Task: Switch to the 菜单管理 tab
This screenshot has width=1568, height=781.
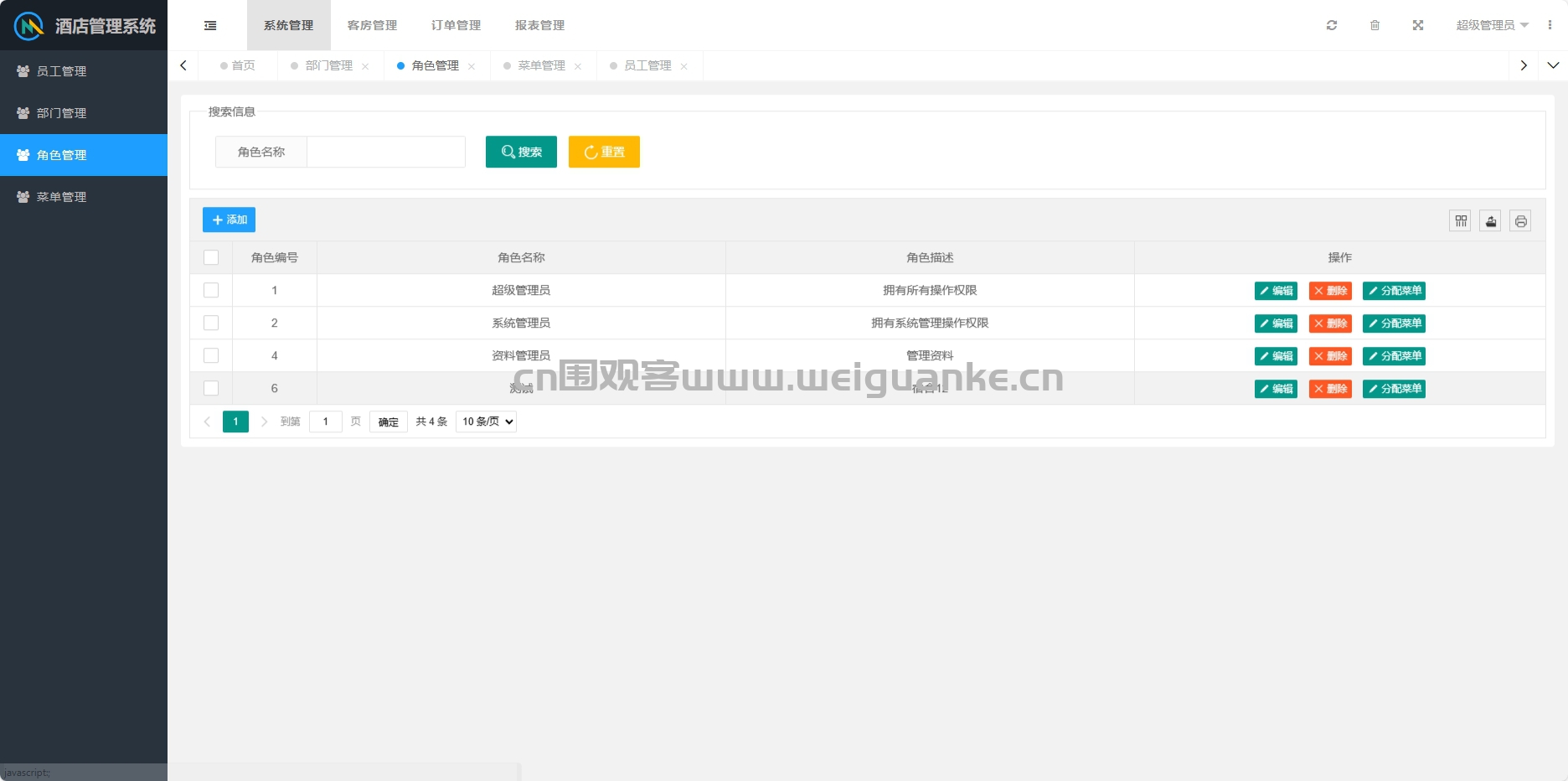Action: click(541, 65)
